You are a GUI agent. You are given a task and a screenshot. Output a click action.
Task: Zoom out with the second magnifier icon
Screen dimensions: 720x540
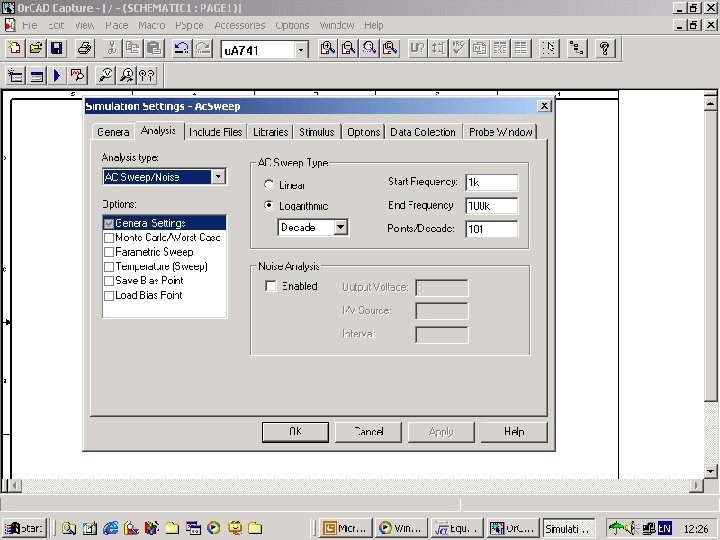pyautogui.click(x=349, y=48)
